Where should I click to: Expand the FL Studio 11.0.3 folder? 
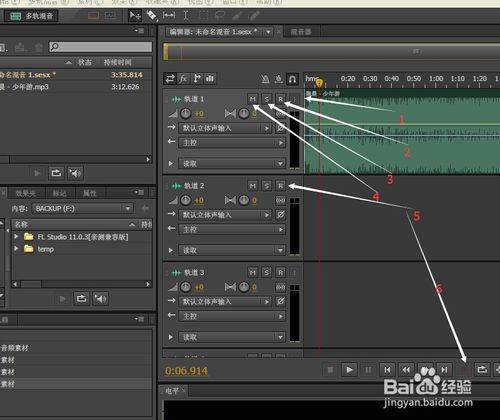(x=16, y=237)
